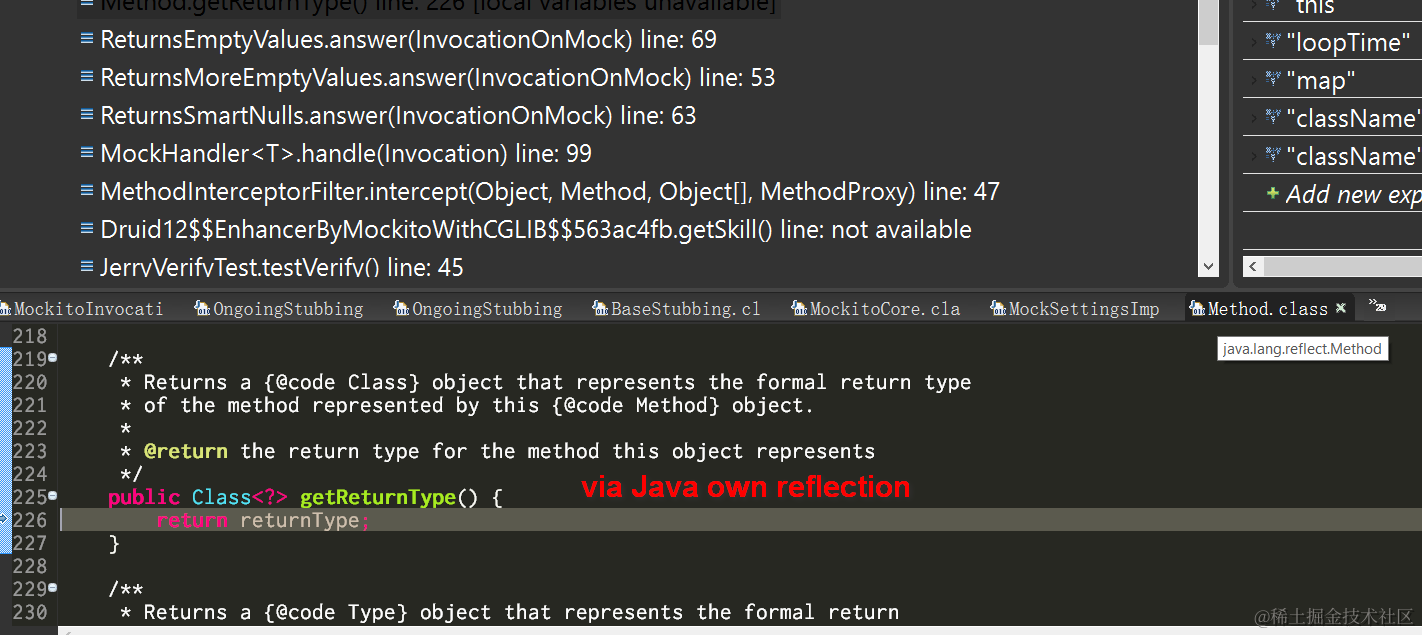Expand the "loopTime" watch expression
Image resolution: width=1422 pixels, height=635 pixels.
pos(1253,42)
